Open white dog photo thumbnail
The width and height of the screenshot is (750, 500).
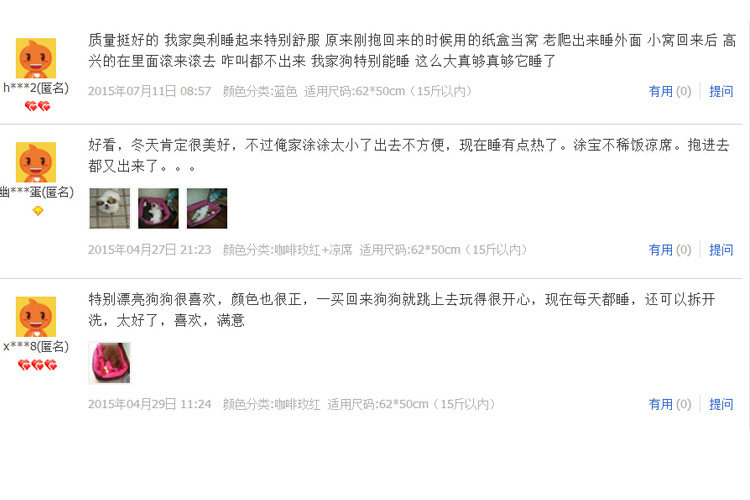click(x=110, y=208)
